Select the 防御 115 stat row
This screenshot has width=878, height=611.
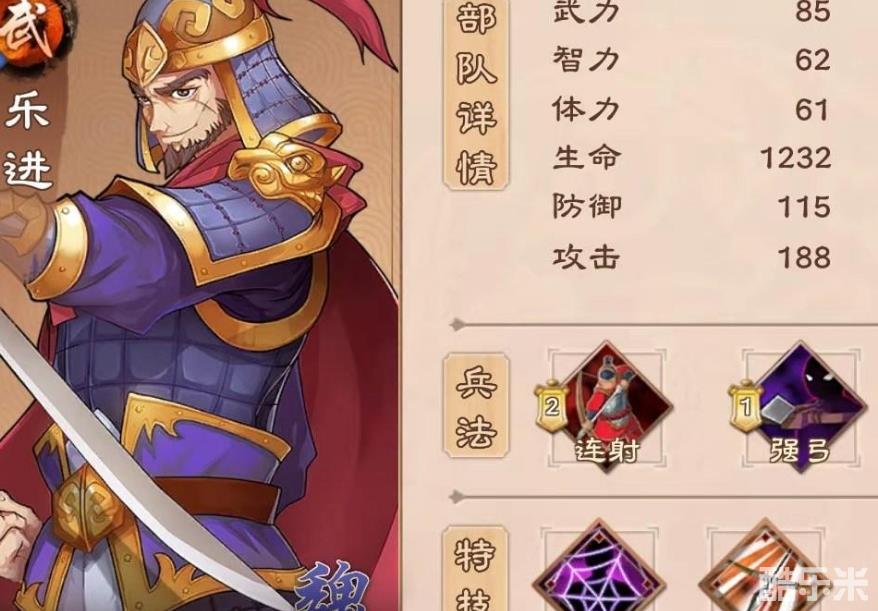pos(692,207)
